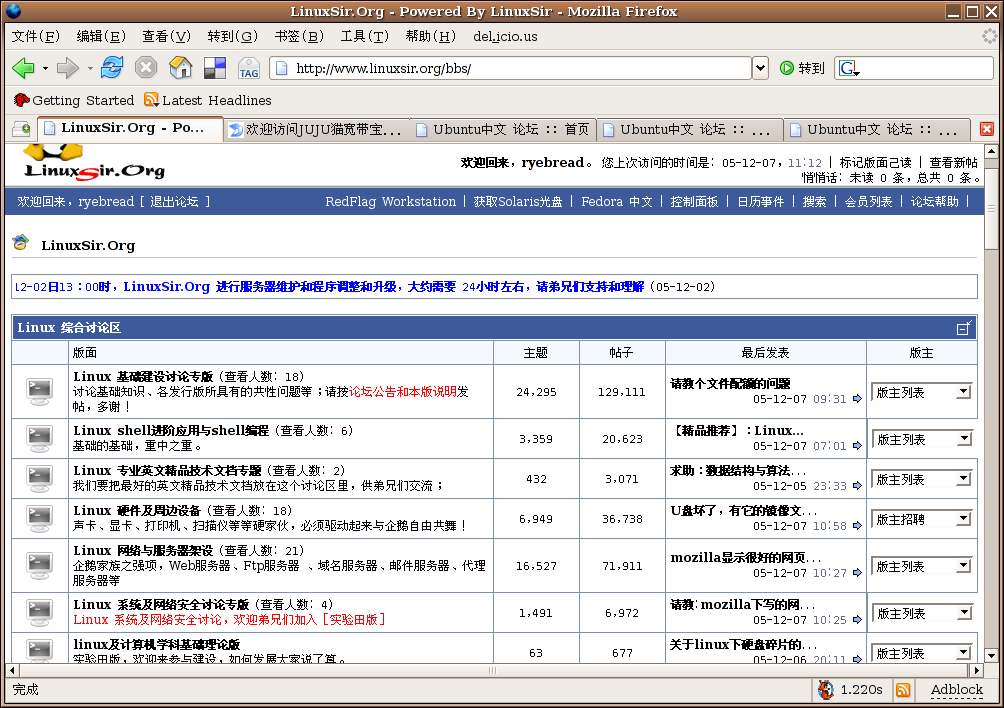The width and height of the screenshot is (1004, 708).
Task: Click the monitor icon for 系统及网络安全讨论专版 row
Action: pos(40,613)
